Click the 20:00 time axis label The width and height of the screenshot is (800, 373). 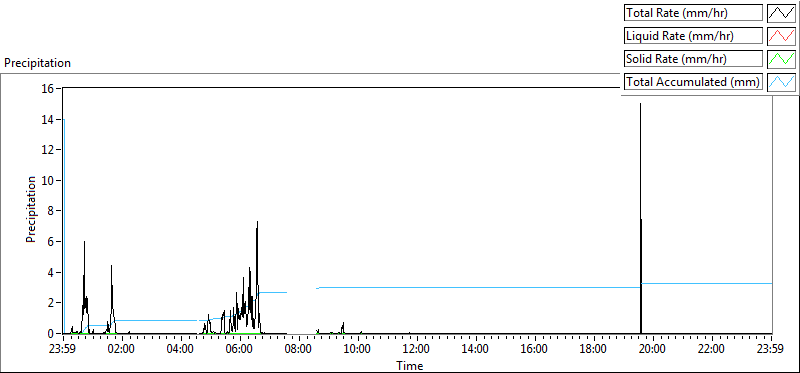(x=653, y=350)
